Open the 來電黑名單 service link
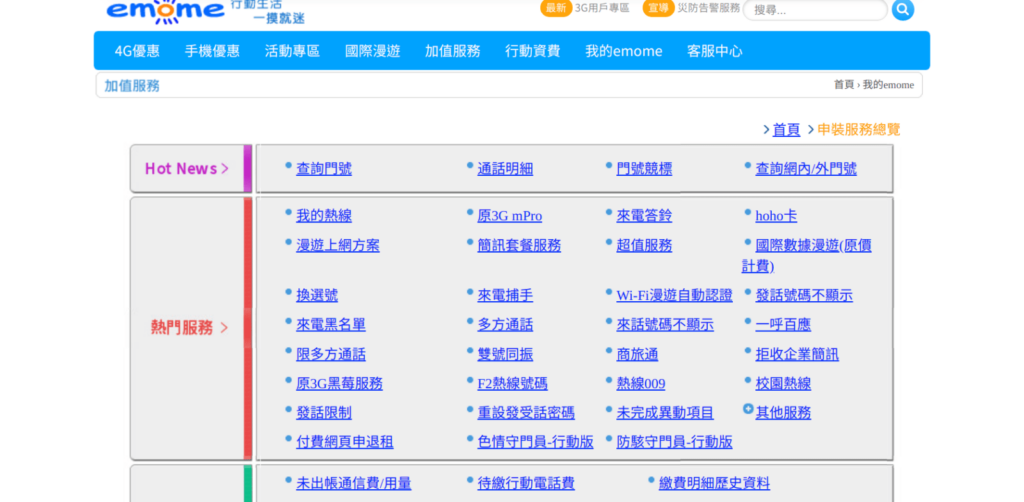 (x=331, y=325)
